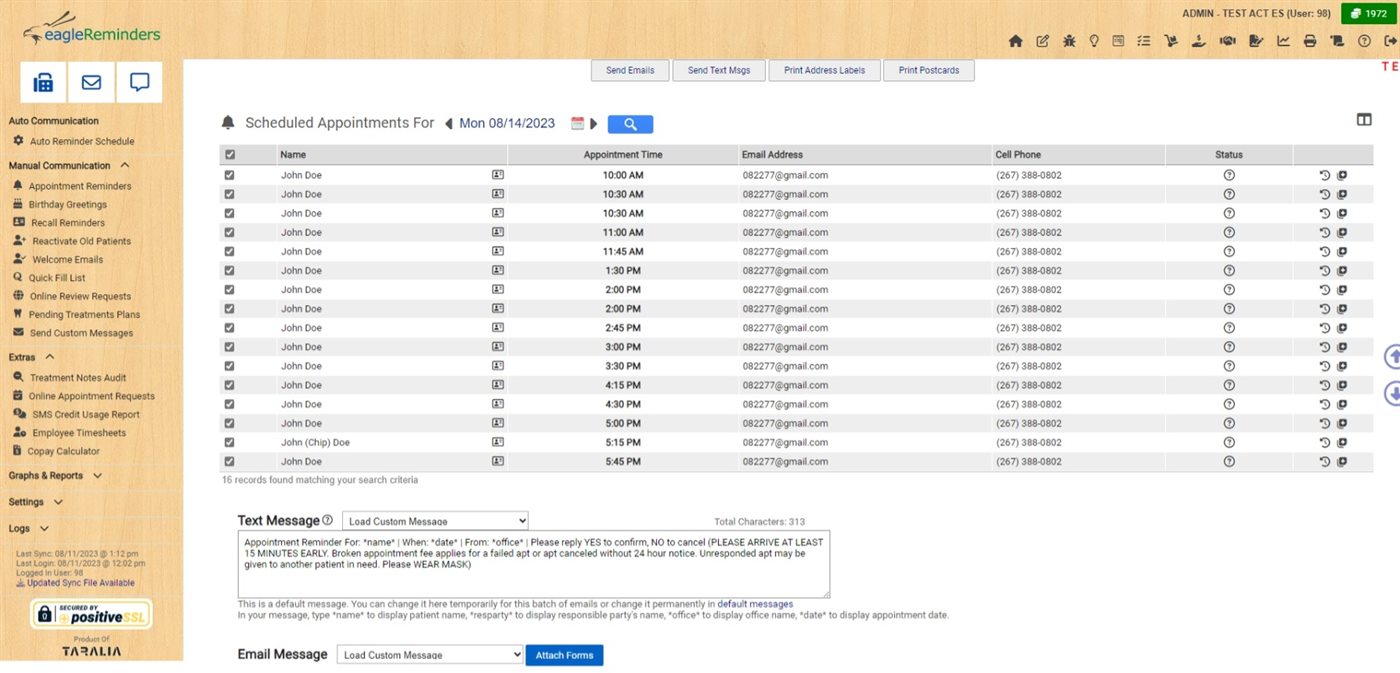The image size is (1400, 673).
Task: Uncheck the 11:00 AM appointment checkbox
Action: (230, 232)
